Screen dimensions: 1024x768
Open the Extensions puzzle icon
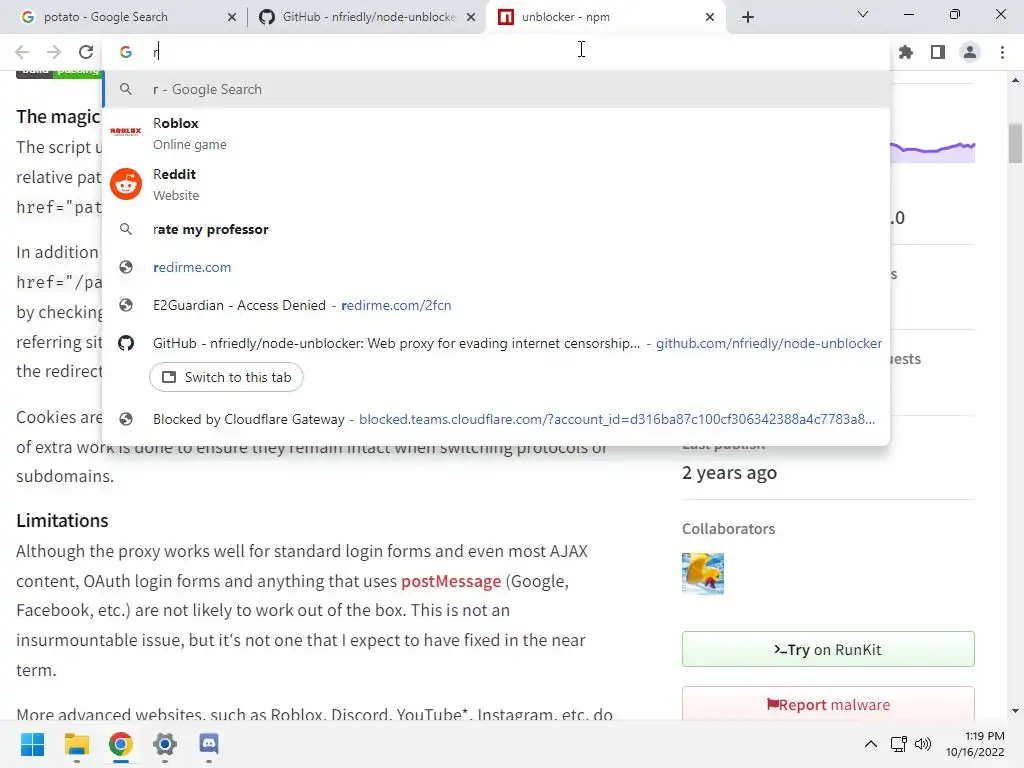[x=906, y=52]
